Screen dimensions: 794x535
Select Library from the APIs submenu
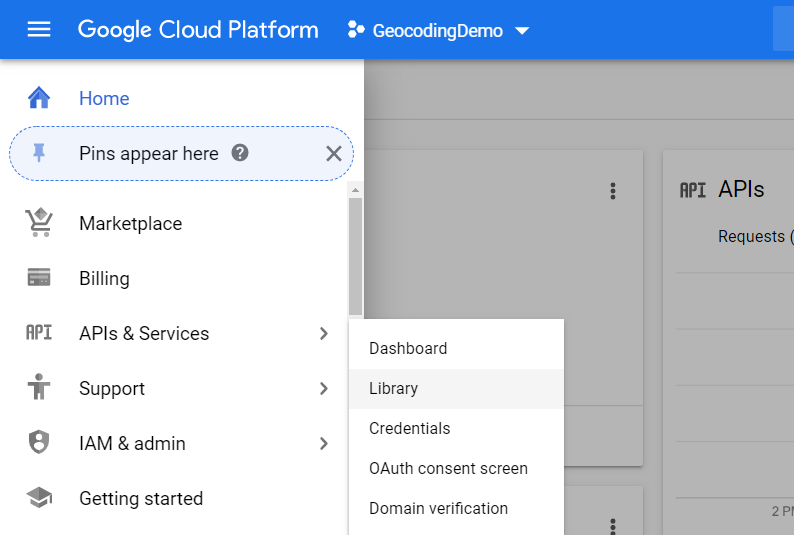point(394,388)
